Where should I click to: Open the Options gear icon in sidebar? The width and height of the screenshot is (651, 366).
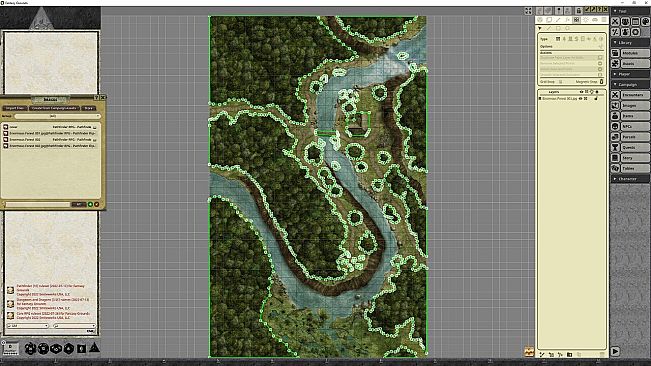(635, 32)
